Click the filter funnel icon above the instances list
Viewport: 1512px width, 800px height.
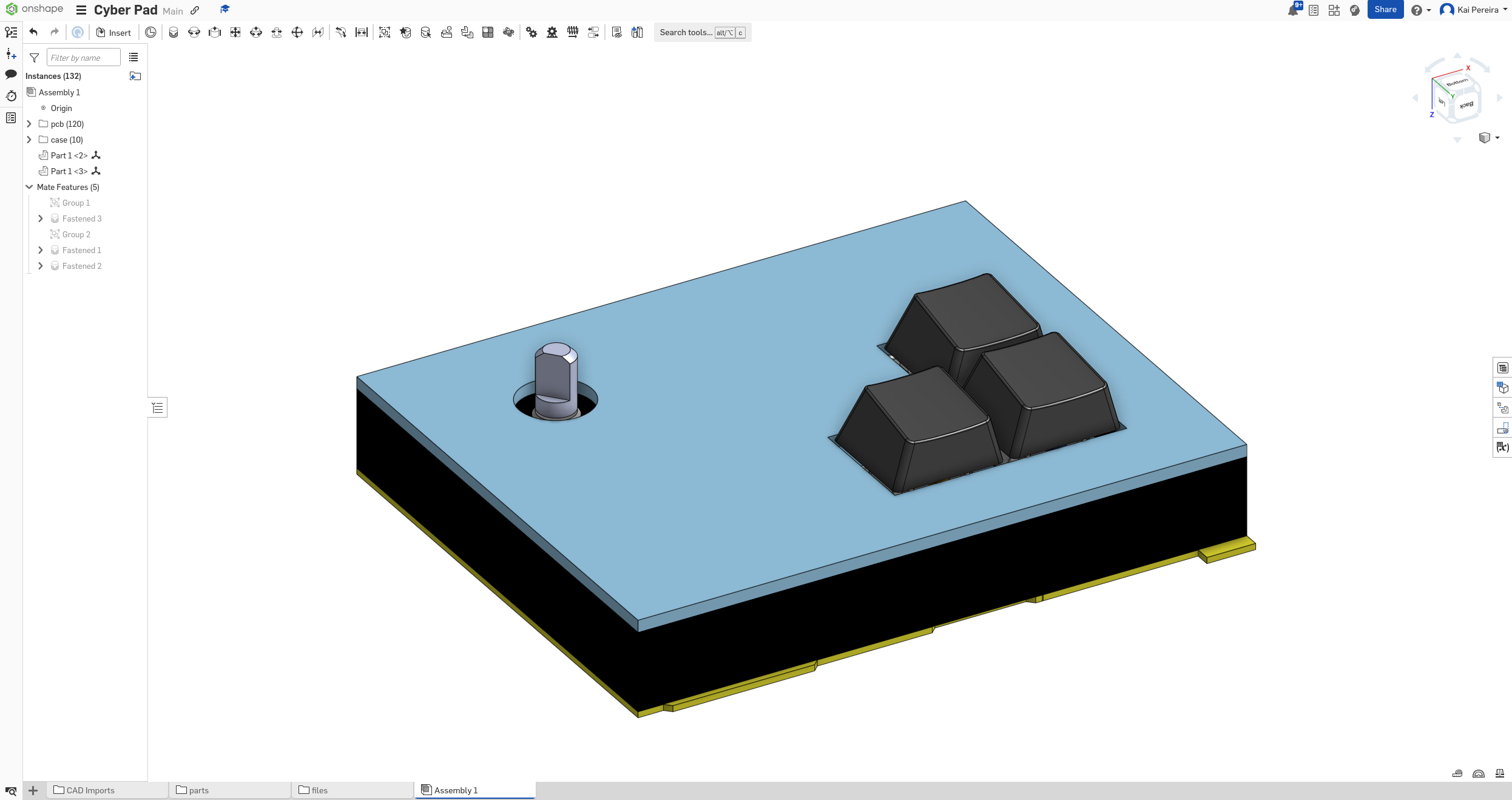click(x=34, y=58)
